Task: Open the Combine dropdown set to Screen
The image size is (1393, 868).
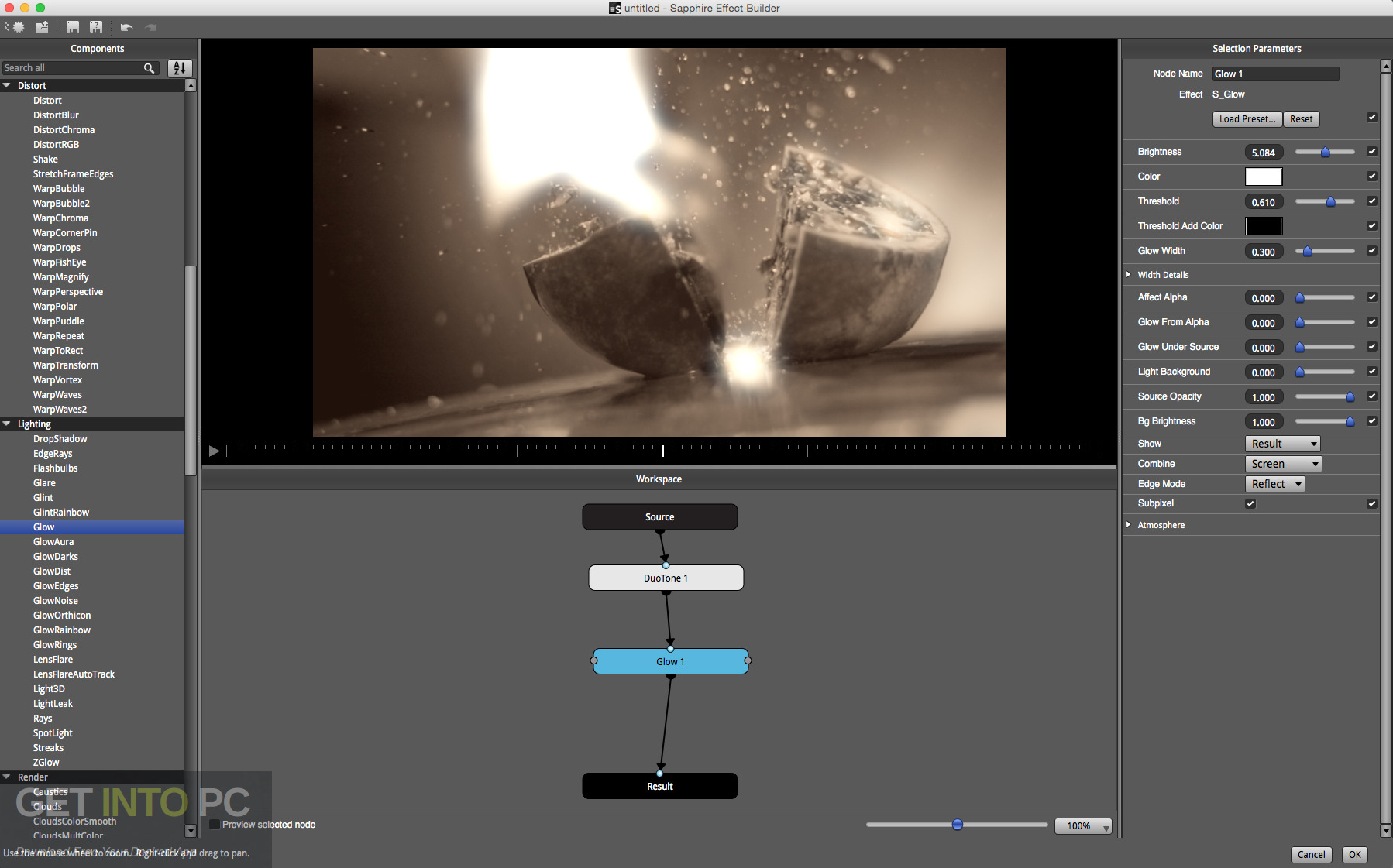Action: pos(1284,464)
